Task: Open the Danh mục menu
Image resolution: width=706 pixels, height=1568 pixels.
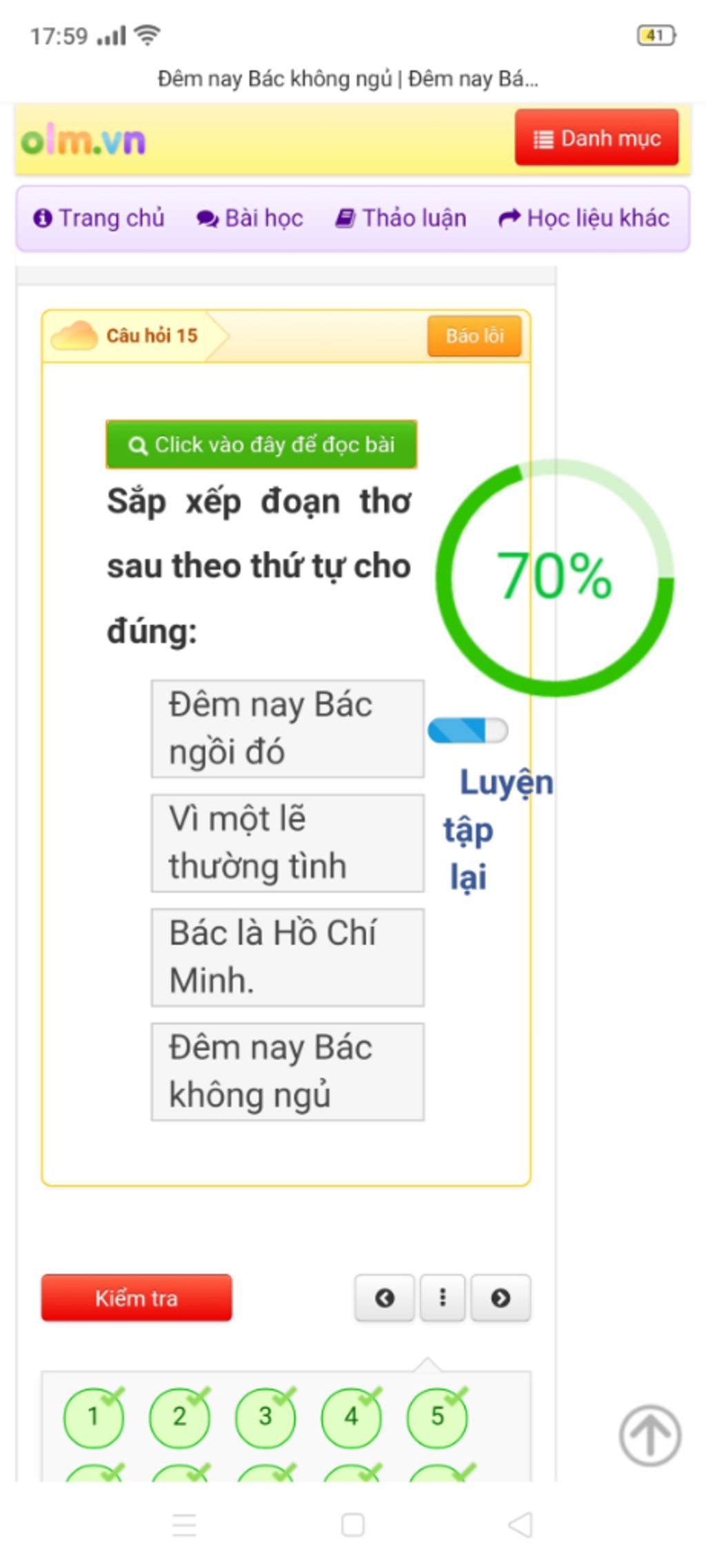Action: 596,138
